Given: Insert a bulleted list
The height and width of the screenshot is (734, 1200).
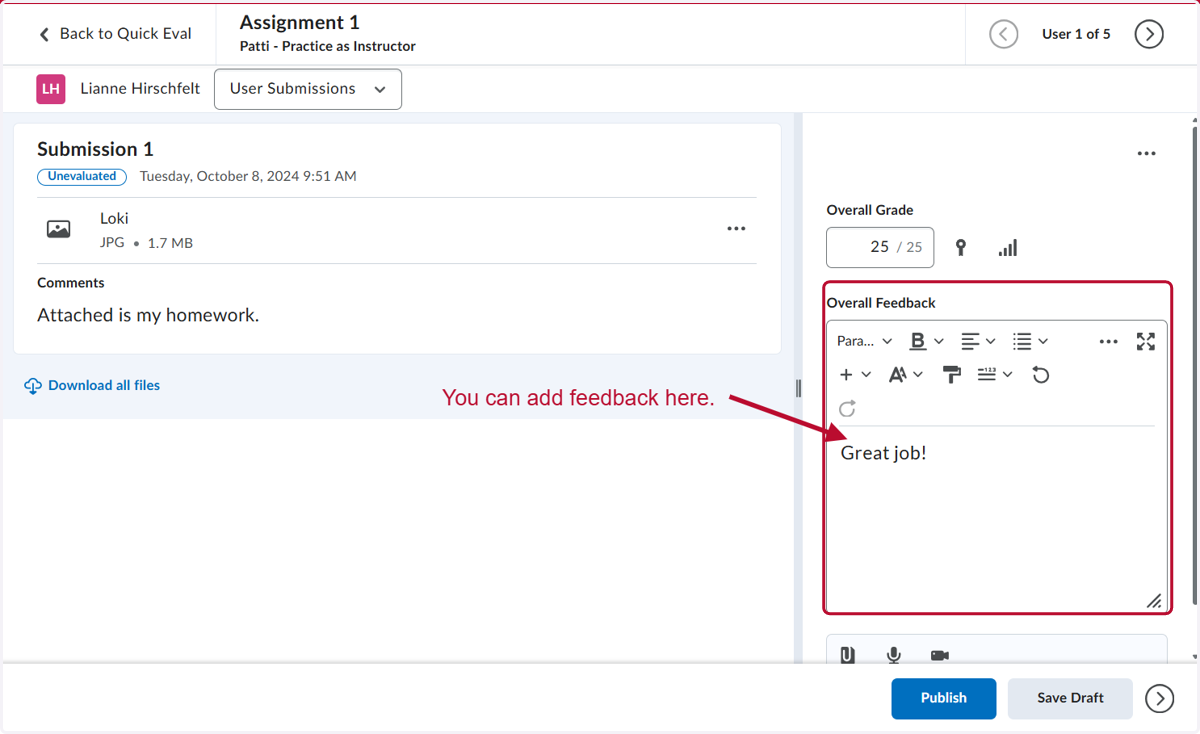Looking at the screenshot, I should [1022, 341].
